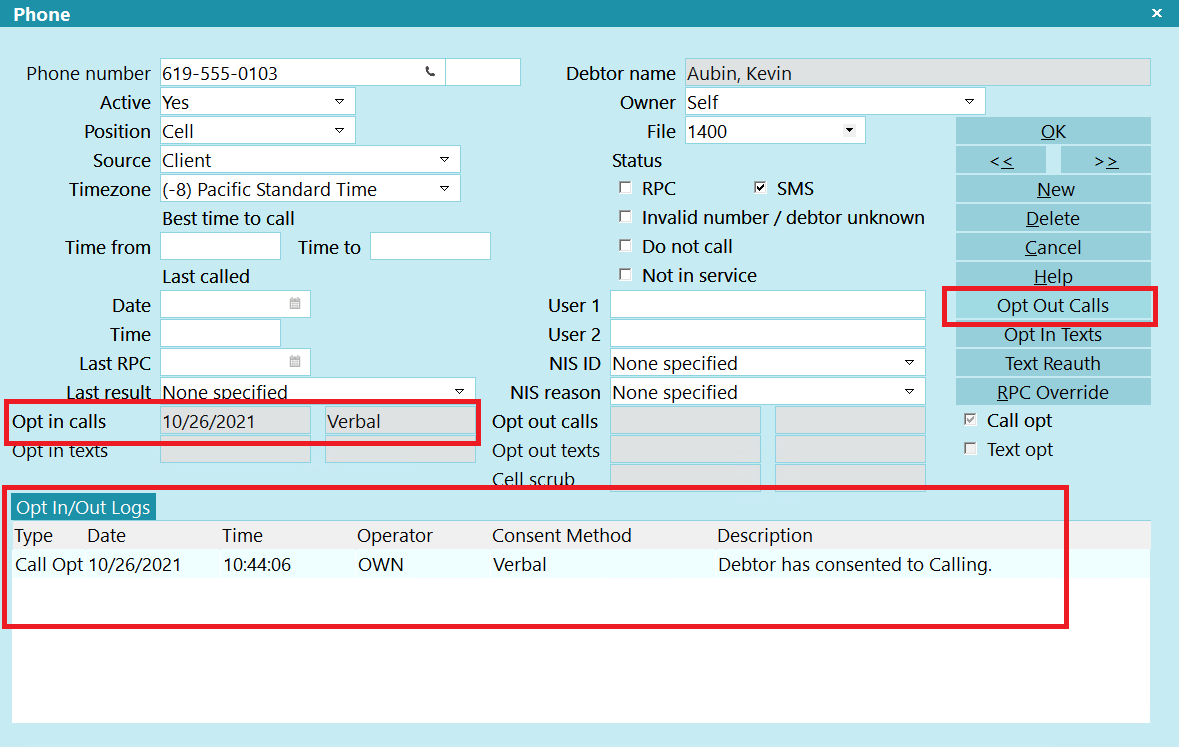
Task: Click the Time to field
Action: pos(430,246)
